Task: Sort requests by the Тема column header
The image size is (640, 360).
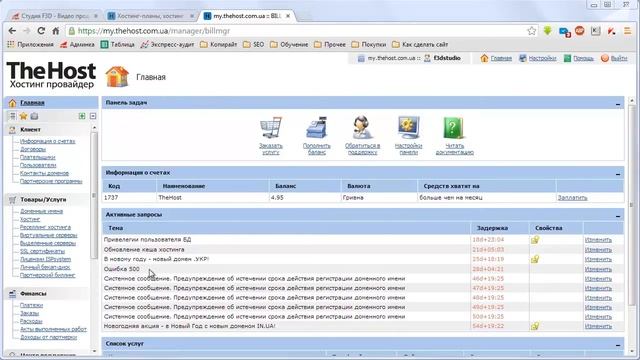Action: coord(116,228)
